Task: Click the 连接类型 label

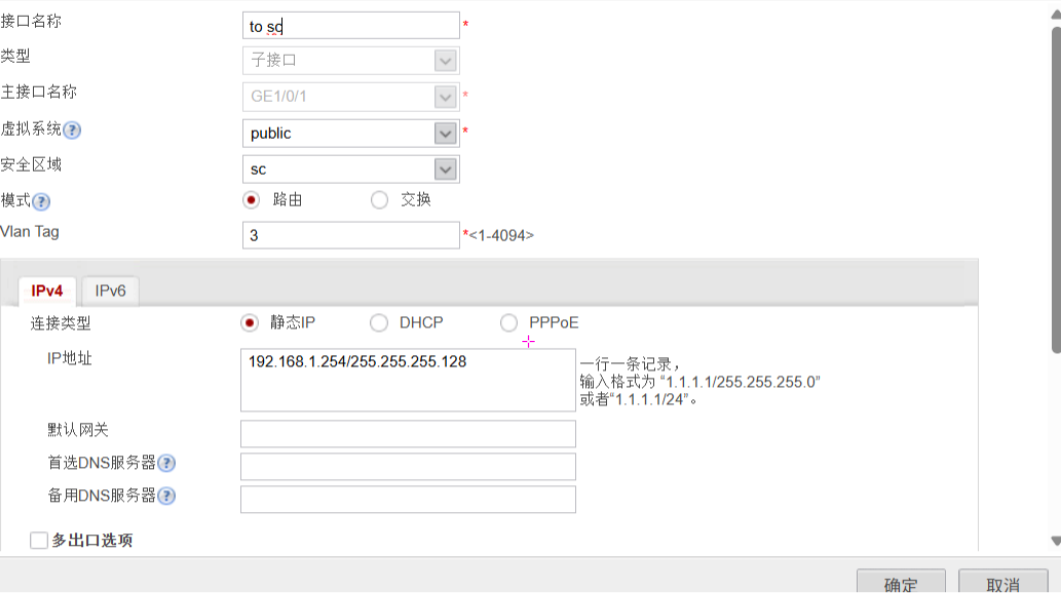Action: pos(60,324)
